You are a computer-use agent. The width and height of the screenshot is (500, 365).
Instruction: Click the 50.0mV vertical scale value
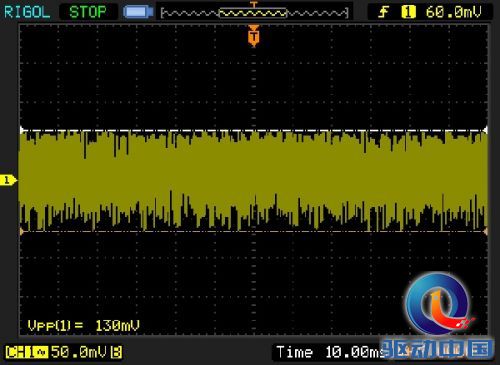click(79, 352)
